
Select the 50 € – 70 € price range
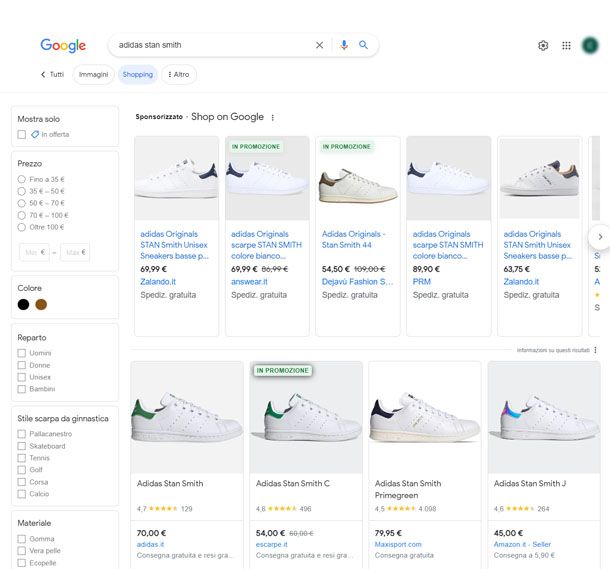21,203
